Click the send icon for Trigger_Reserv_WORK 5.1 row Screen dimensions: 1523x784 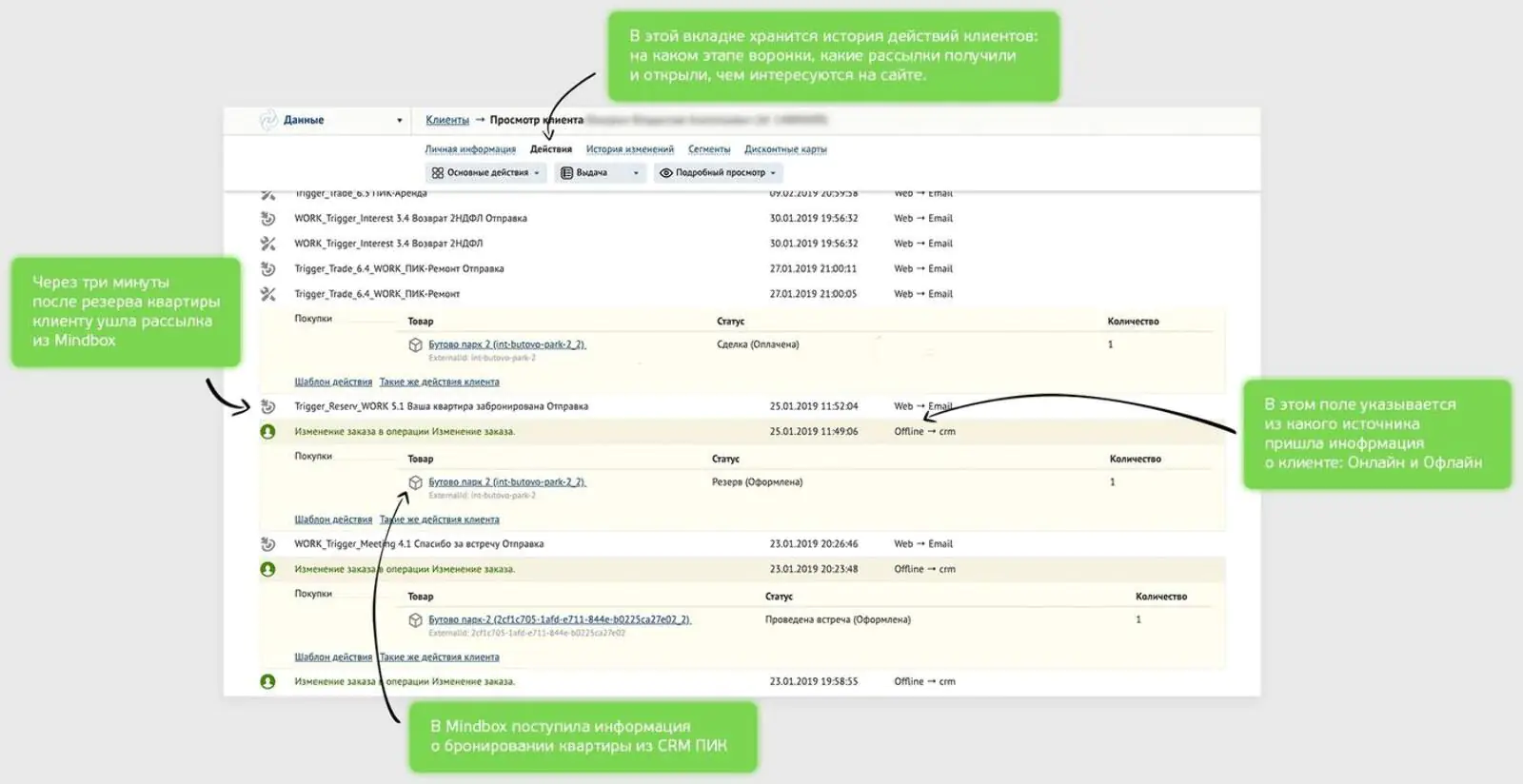268,406
